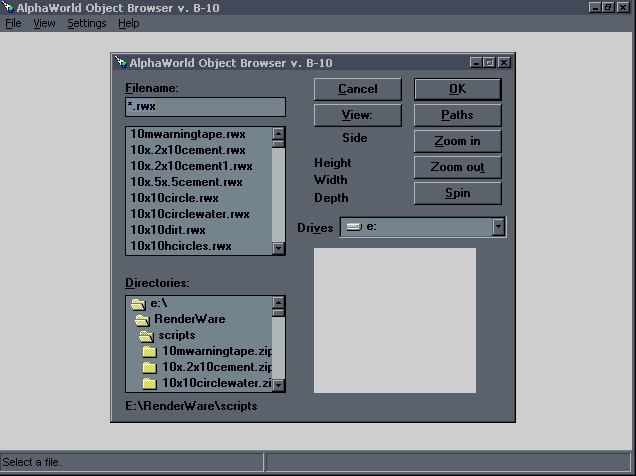Click 'Select a file.' status bar text
This screenshot has height=476, width=636.
pyautogui.click(x=32, y=462)
